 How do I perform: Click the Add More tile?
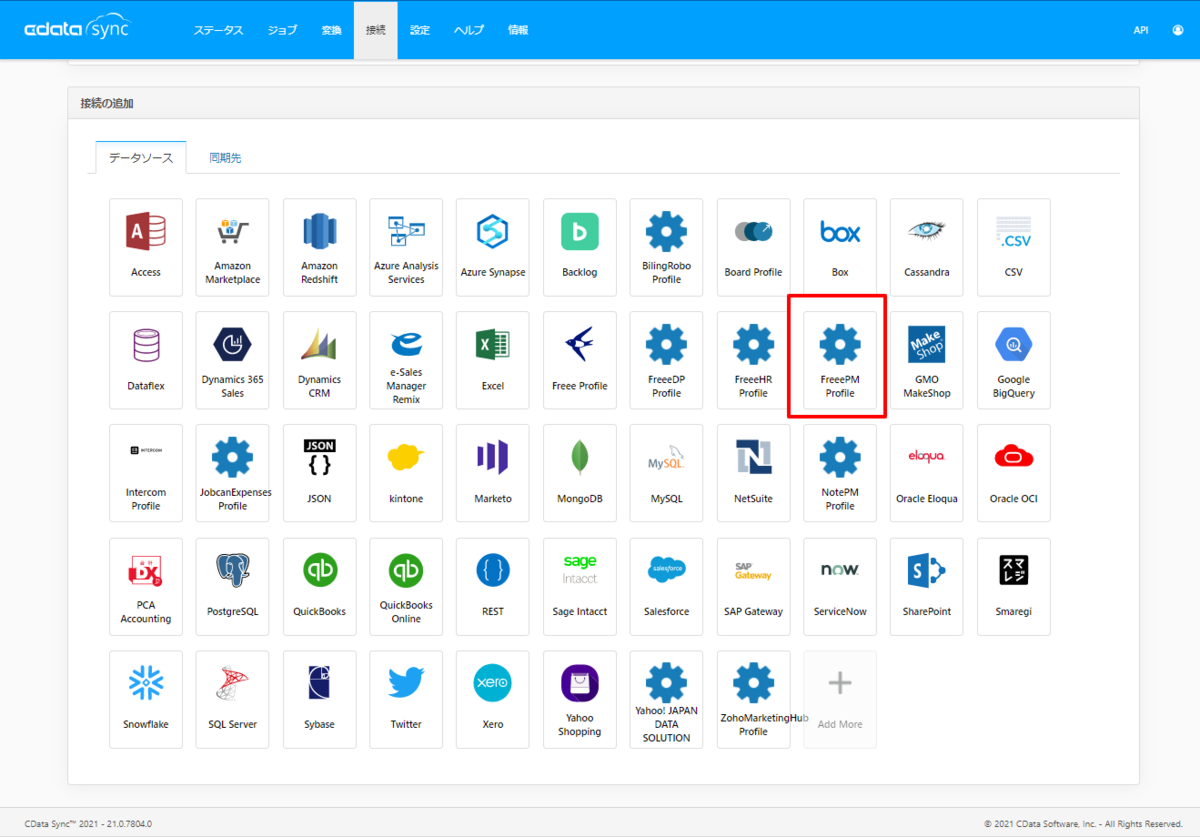[x=840, y=699]
